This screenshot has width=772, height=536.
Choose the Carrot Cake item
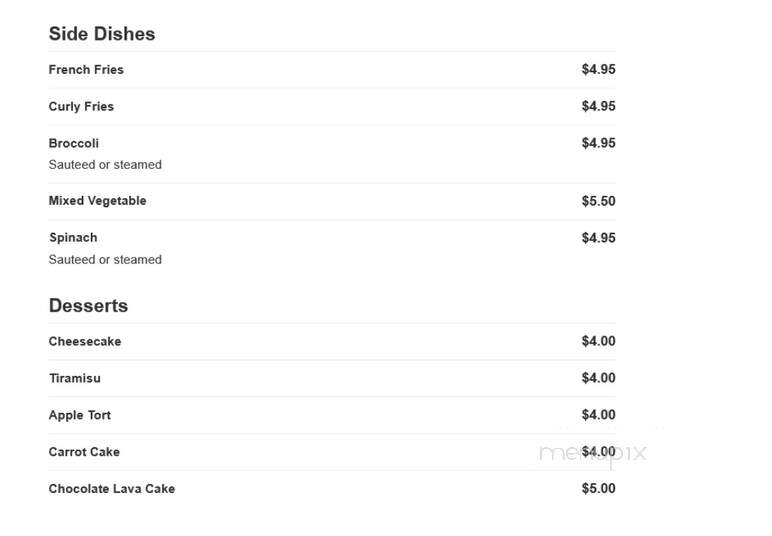click(84, 452)
